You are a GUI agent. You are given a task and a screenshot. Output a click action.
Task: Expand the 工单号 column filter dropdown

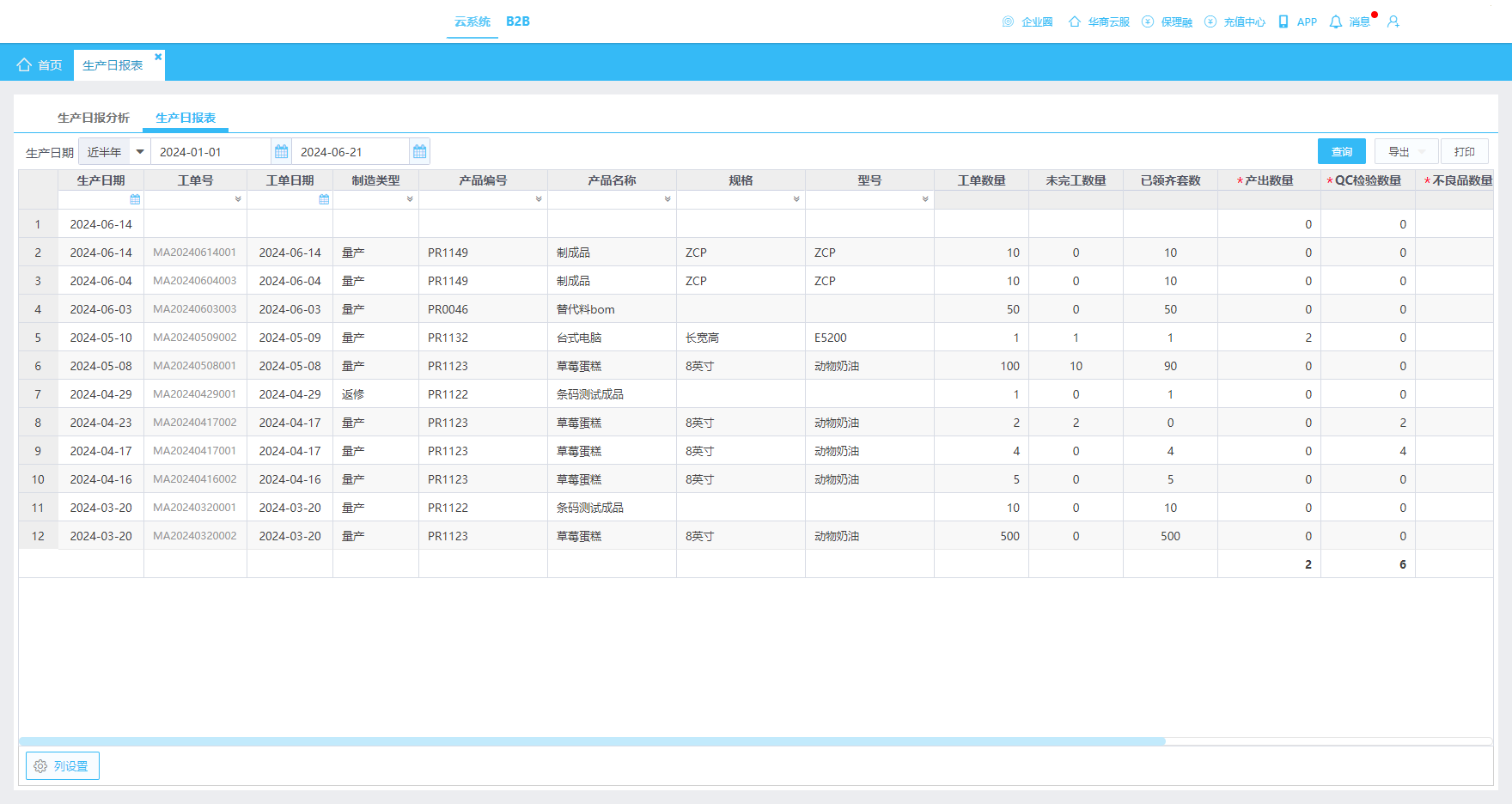point(238,199)
